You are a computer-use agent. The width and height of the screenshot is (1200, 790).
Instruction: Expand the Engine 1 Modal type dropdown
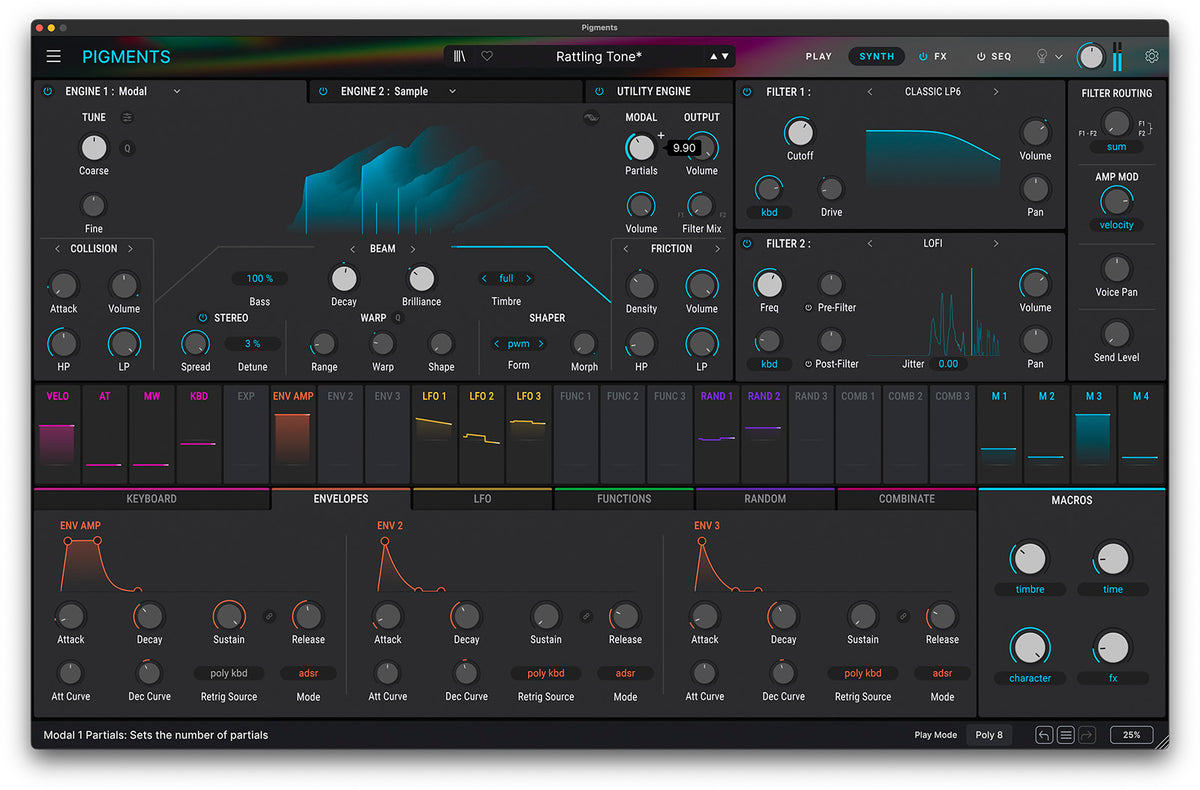(x=177, y=91)
